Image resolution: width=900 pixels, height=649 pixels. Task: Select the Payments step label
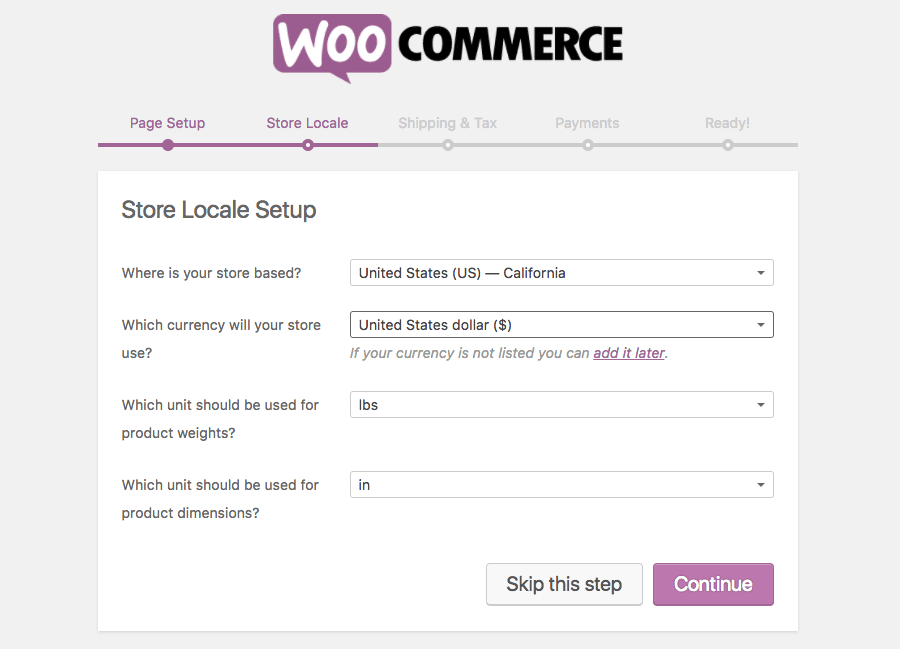(x=587, y=123)
